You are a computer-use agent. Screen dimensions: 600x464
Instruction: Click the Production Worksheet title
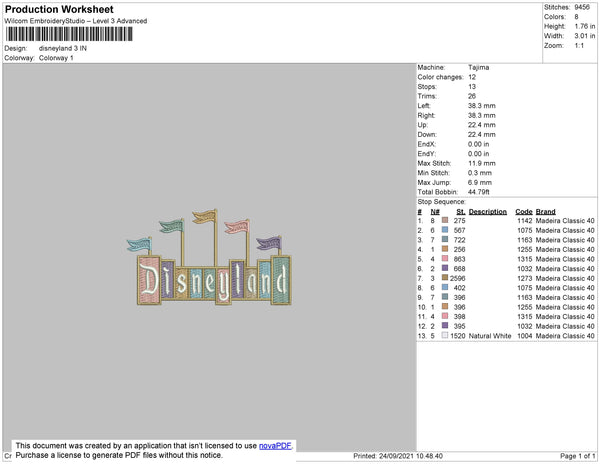click(59, 9)
